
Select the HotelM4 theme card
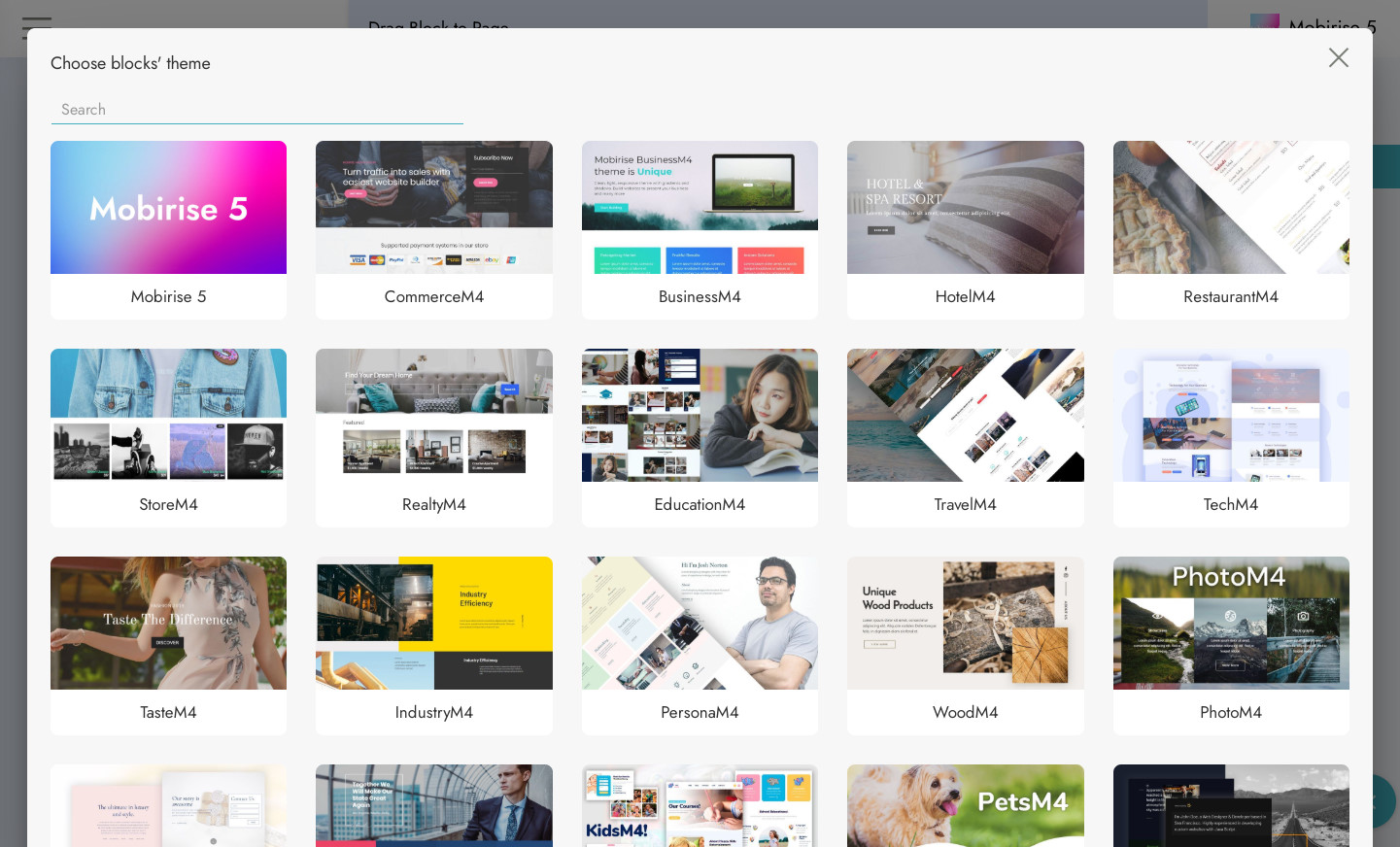pos(965,208)
